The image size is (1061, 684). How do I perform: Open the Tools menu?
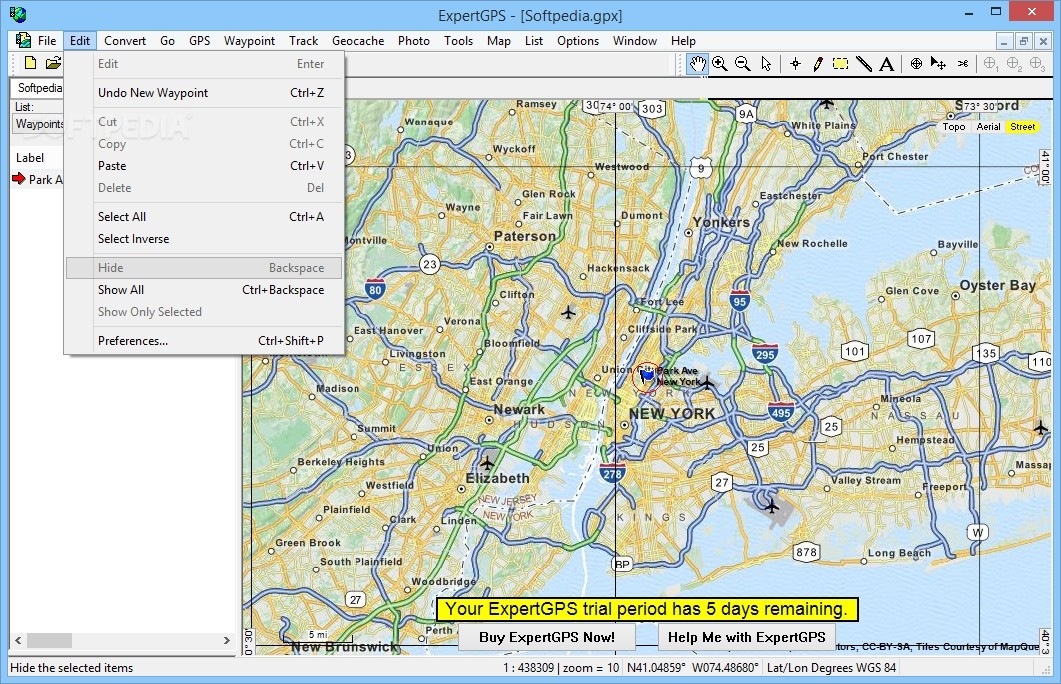[x=458, y=41]
